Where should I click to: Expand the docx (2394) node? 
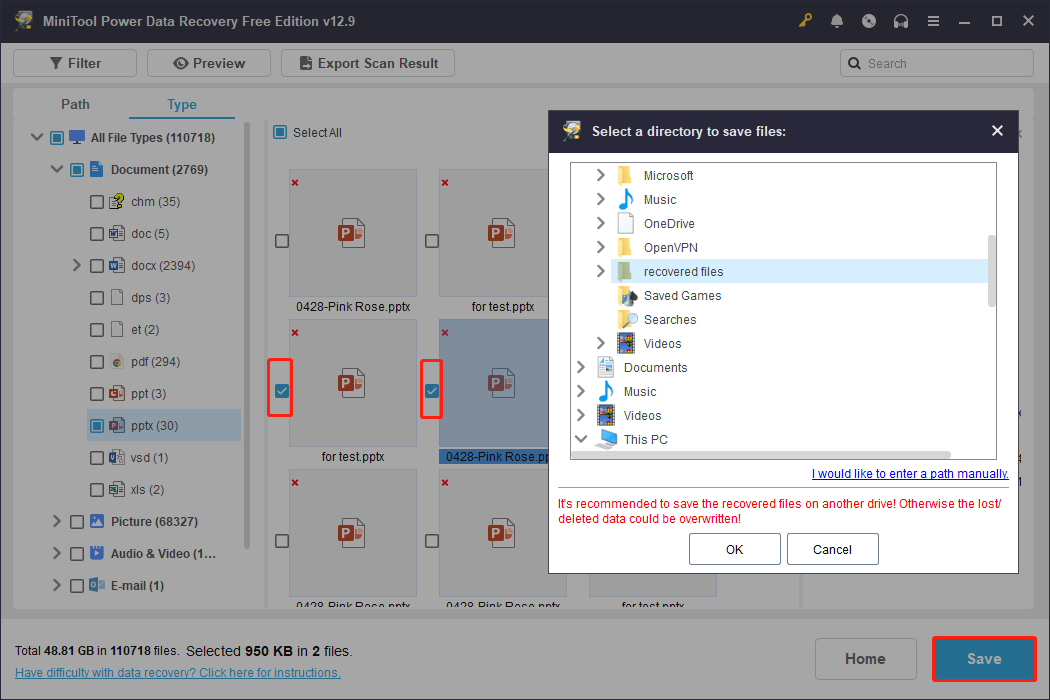(x=76, y=265)
